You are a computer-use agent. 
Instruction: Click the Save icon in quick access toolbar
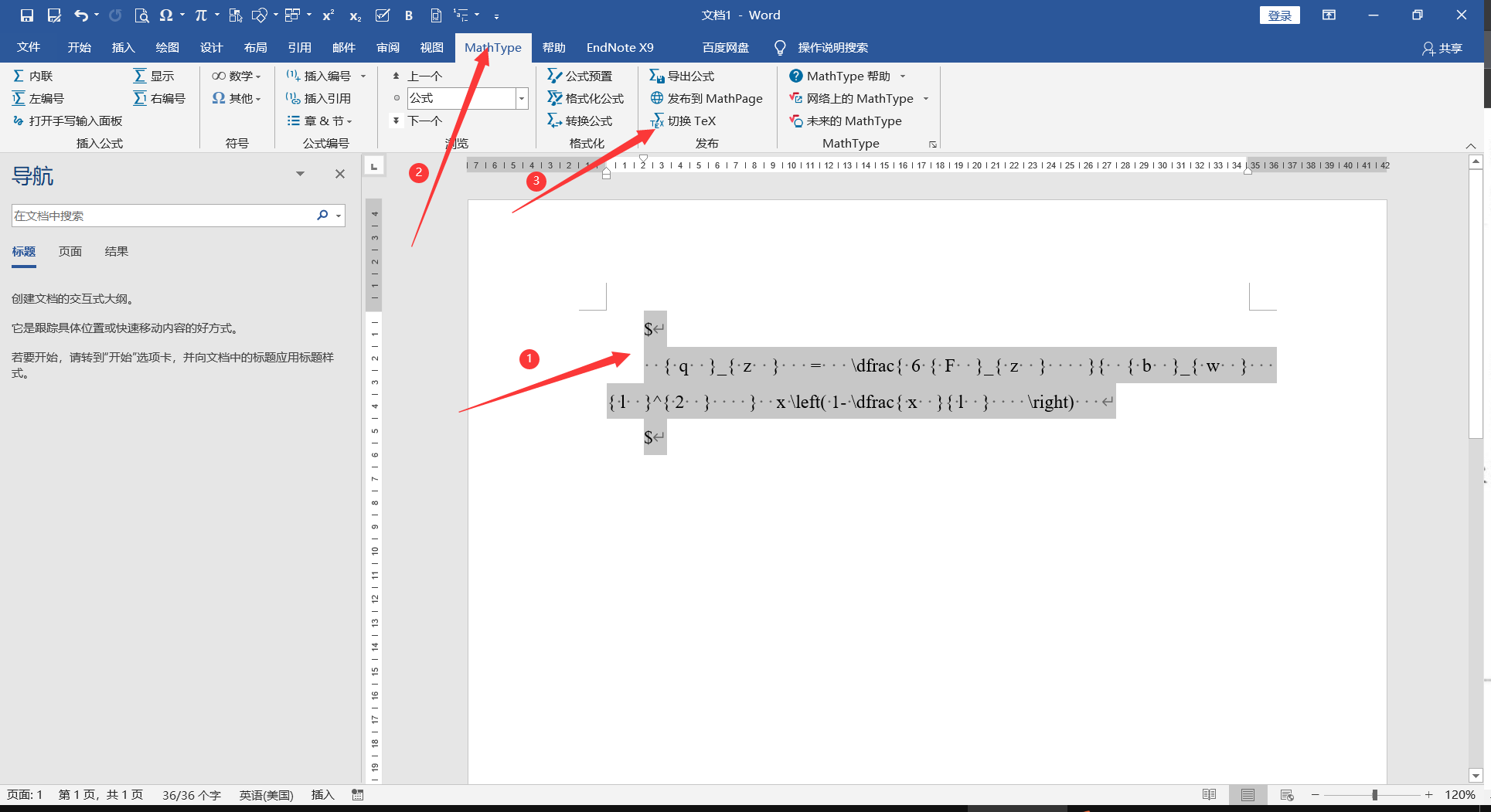pyautogui.click(x=27, y=15)
